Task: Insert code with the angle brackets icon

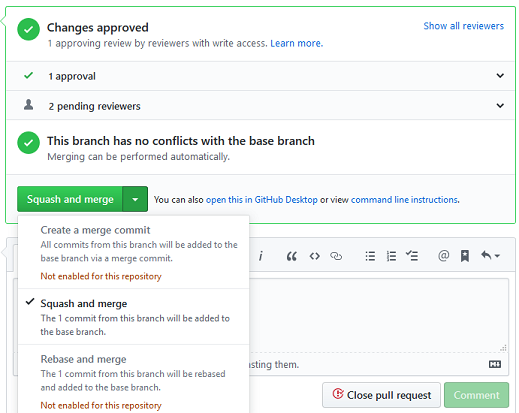Action: coord(314,256)
